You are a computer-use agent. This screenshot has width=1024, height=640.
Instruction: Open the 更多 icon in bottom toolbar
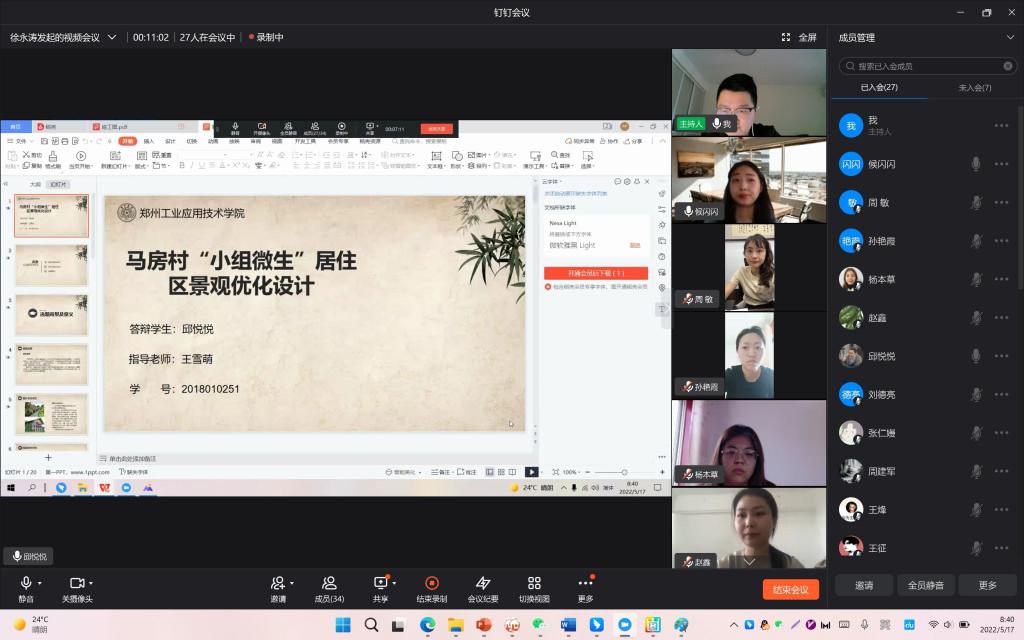tap(585, 583)
